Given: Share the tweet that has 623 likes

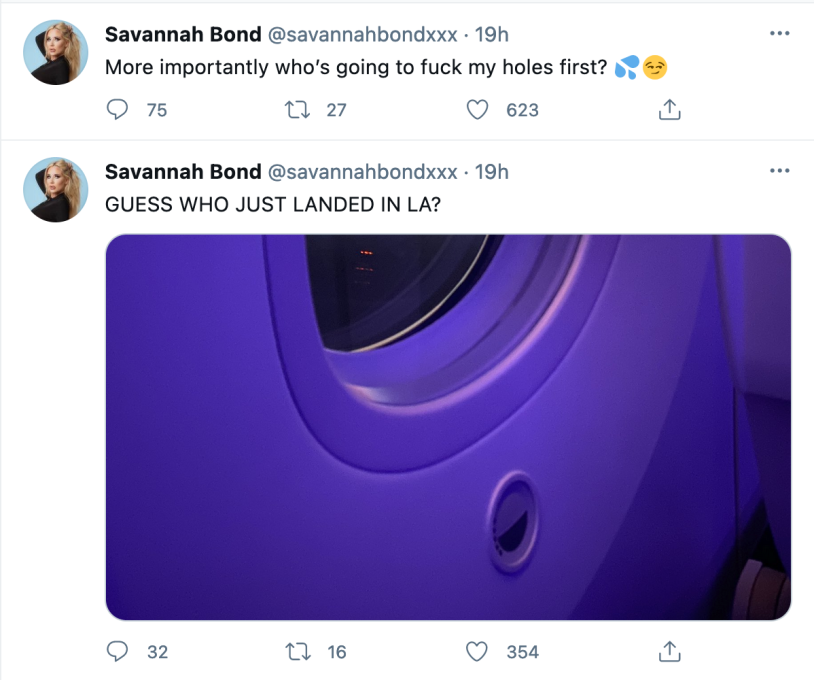Looking at the screenshot, I should pos(669,110).
